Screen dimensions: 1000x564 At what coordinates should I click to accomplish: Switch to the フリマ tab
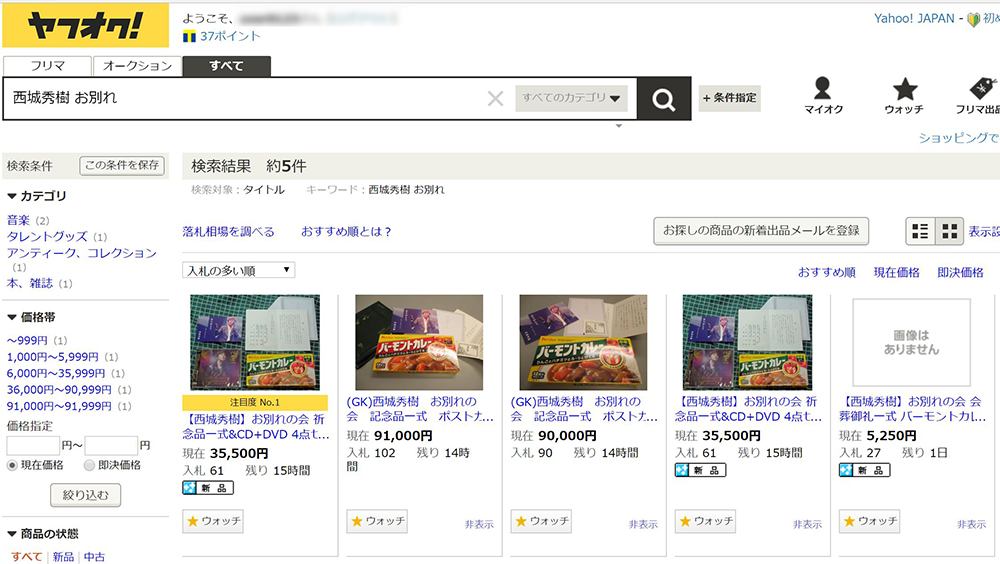coord(48,66)
